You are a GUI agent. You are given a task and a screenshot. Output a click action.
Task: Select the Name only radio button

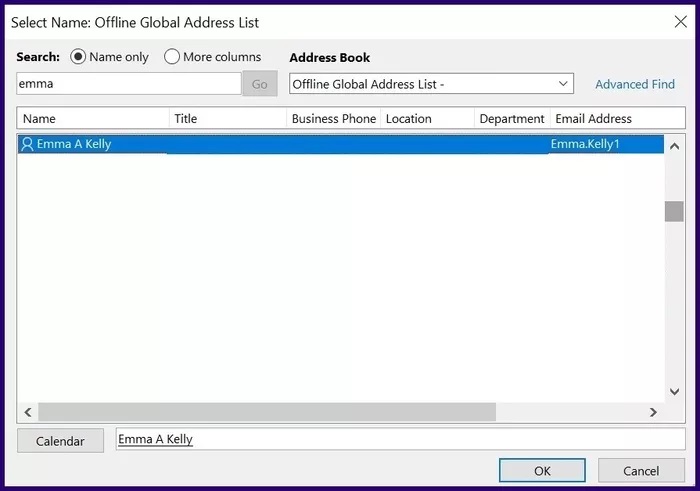78,57
